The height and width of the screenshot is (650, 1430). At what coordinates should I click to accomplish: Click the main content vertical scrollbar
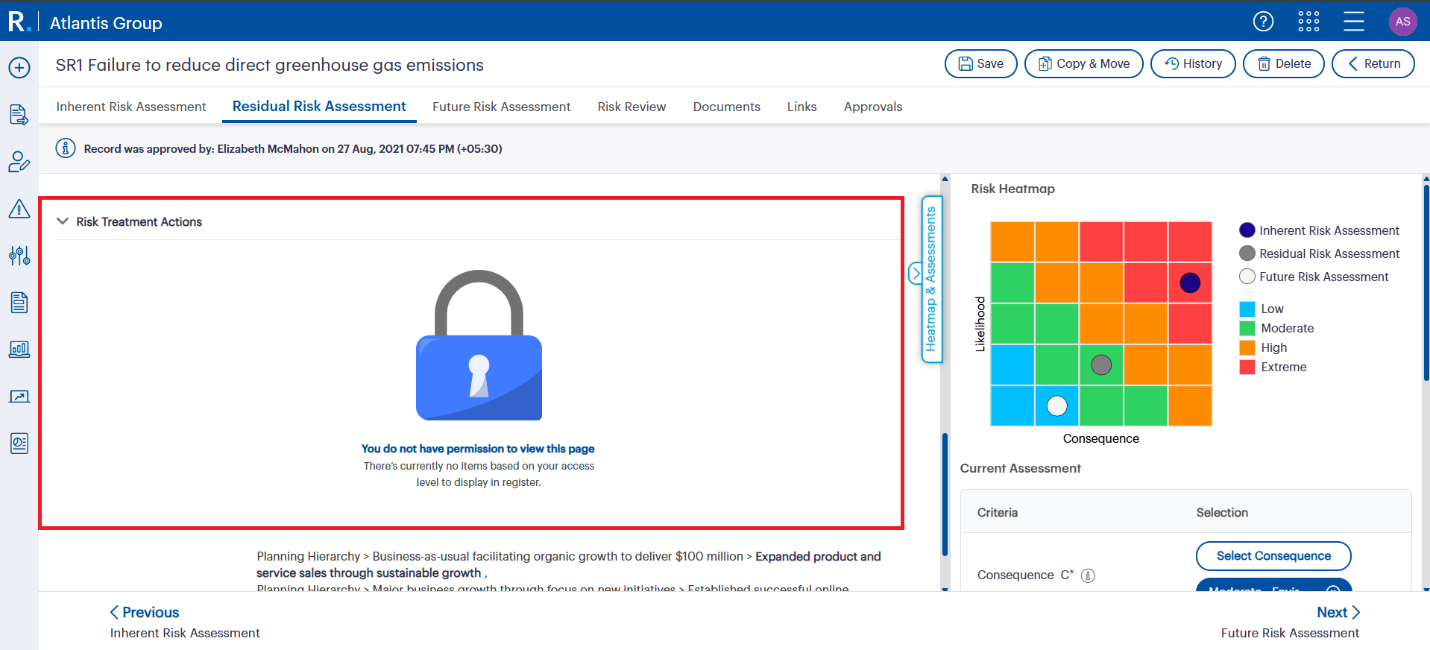[944, 494]
